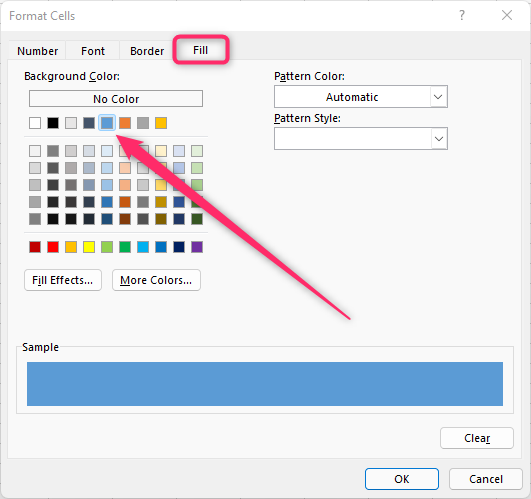Open the Border tab
Viewport: 531px width, 499px height.
pyautogui.click(x=147, y=51)
